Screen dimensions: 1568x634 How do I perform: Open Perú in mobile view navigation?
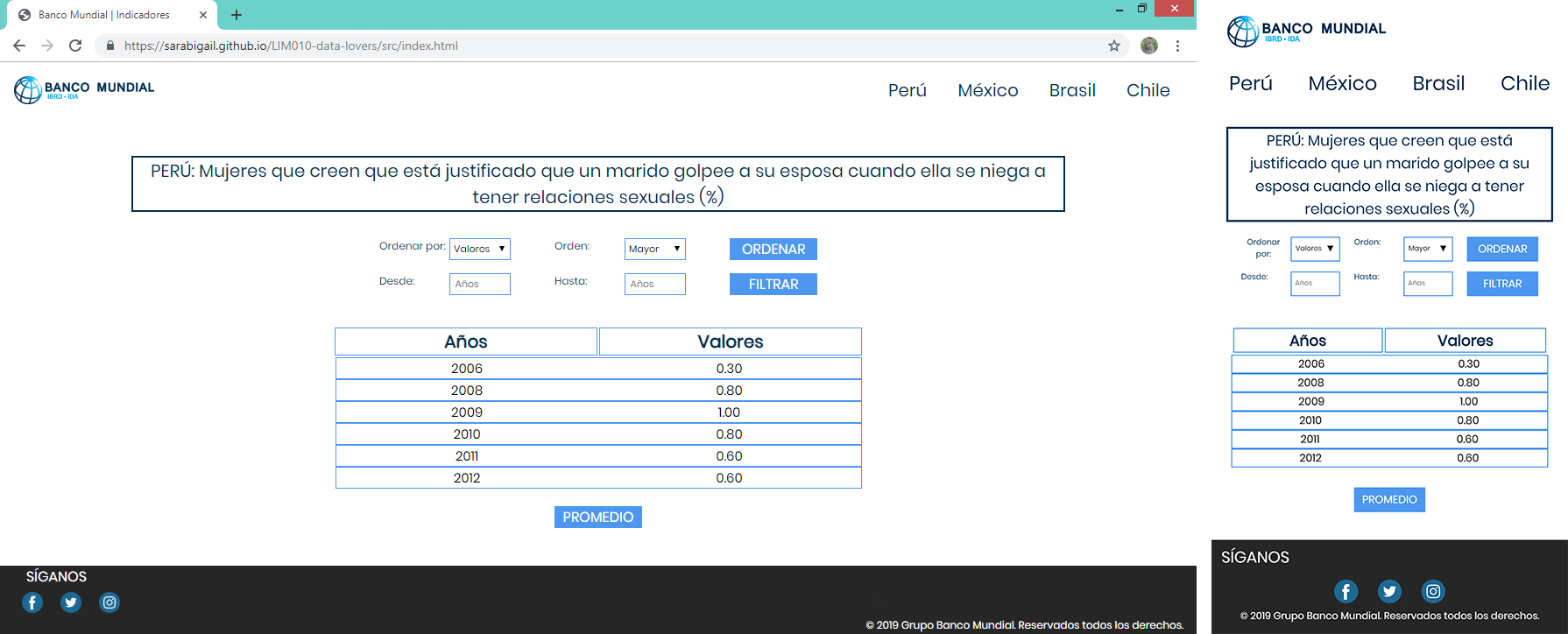point(1251,83)
